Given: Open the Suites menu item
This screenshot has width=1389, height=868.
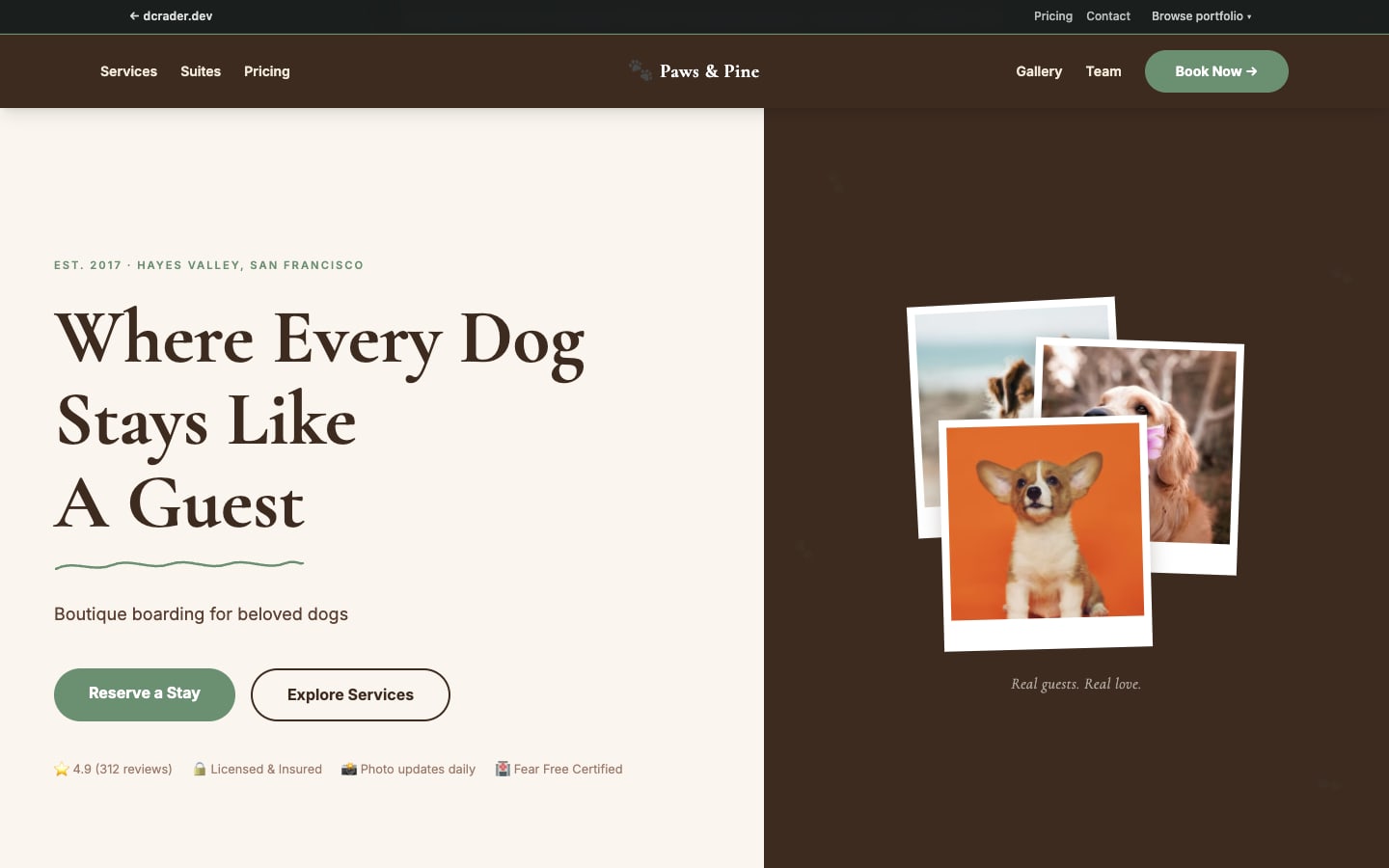Looking at the screenshot, I should tap(201, 71).
